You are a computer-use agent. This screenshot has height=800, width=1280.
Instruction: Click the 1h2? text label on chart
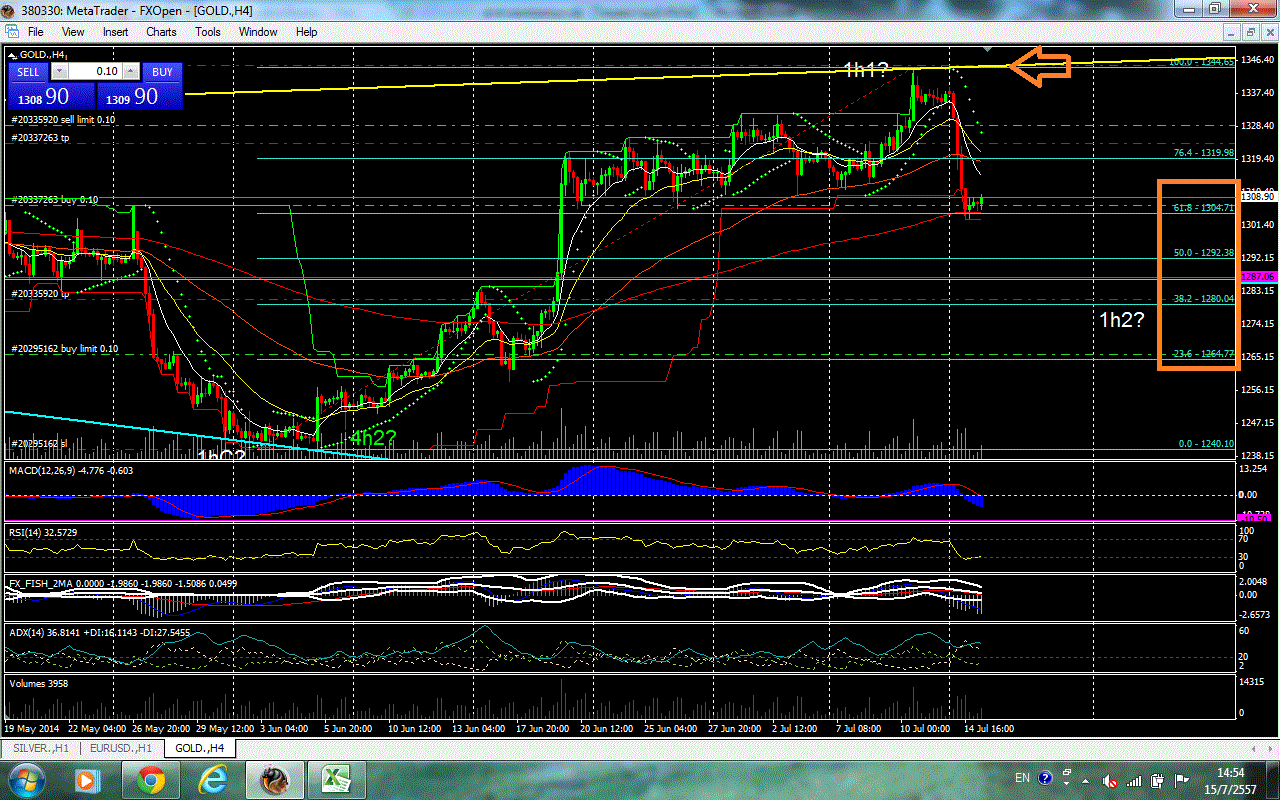pos(1122,320)
